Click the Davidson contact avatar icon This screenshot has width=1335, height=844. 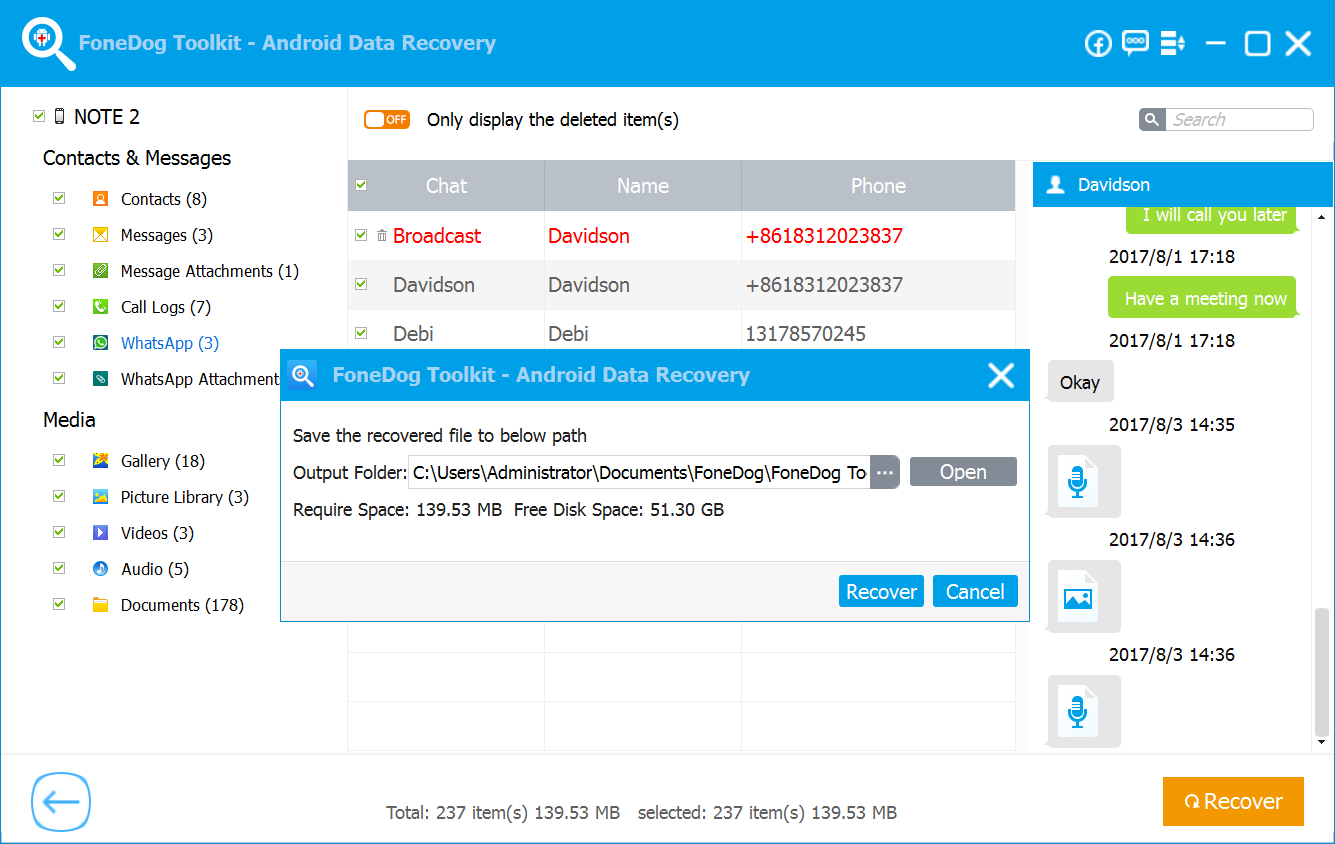(x=1055, y=185)
